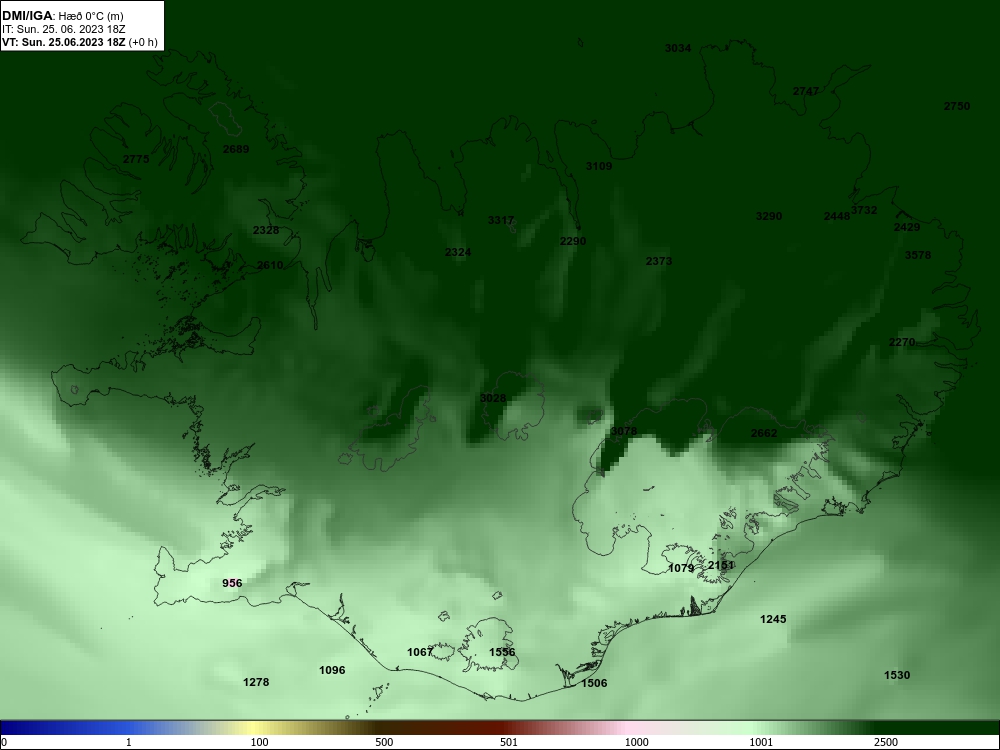Click the map value 3732

(864, 210)
